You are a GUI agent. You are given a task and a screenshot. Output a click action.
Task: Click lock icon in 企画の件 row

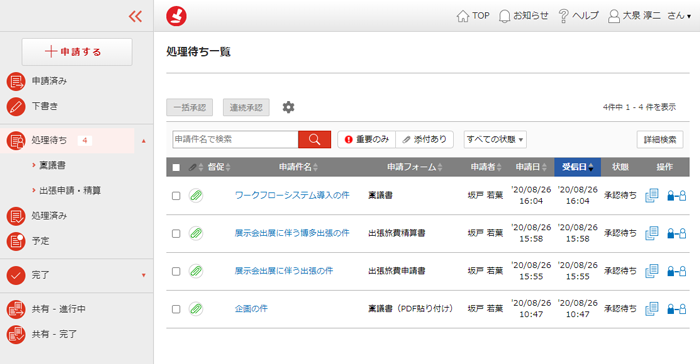pyautogui.click(x=676, y=309)
